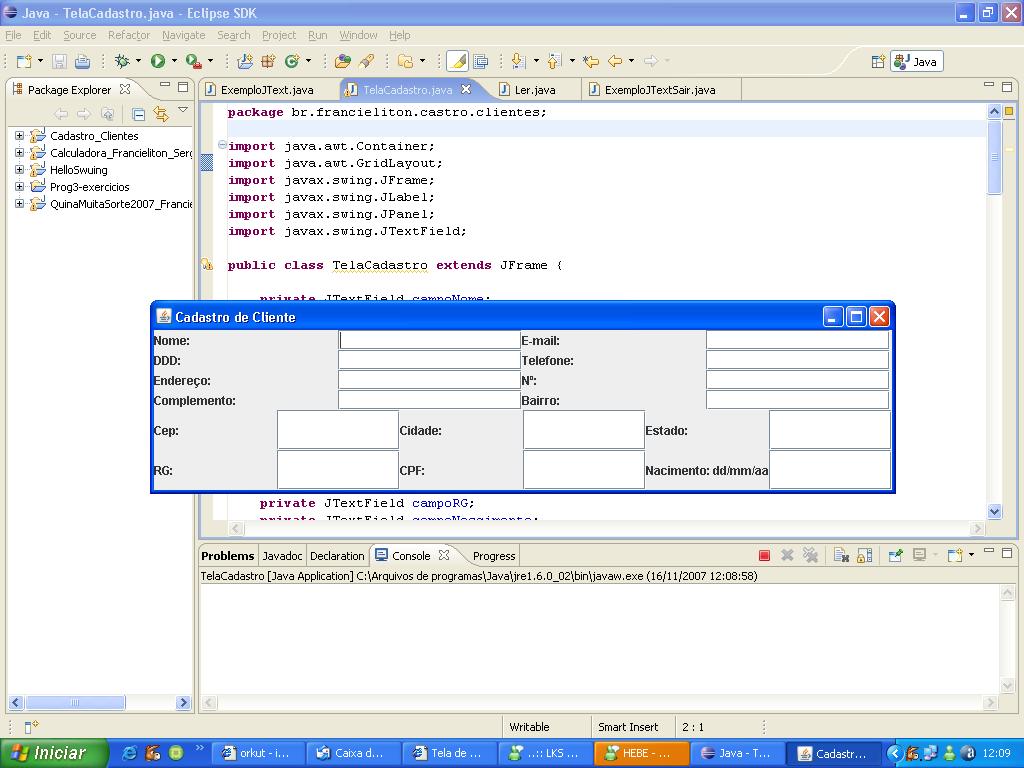Click the editor vertical scrollbar down arrow
Screen dimensions: 1024x768
pyautogui.click(x=994, y=511)
